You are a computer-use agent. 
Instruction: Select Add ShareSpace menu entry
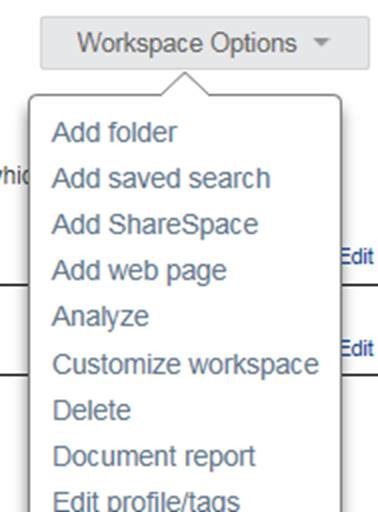click(x=155, y=224)
